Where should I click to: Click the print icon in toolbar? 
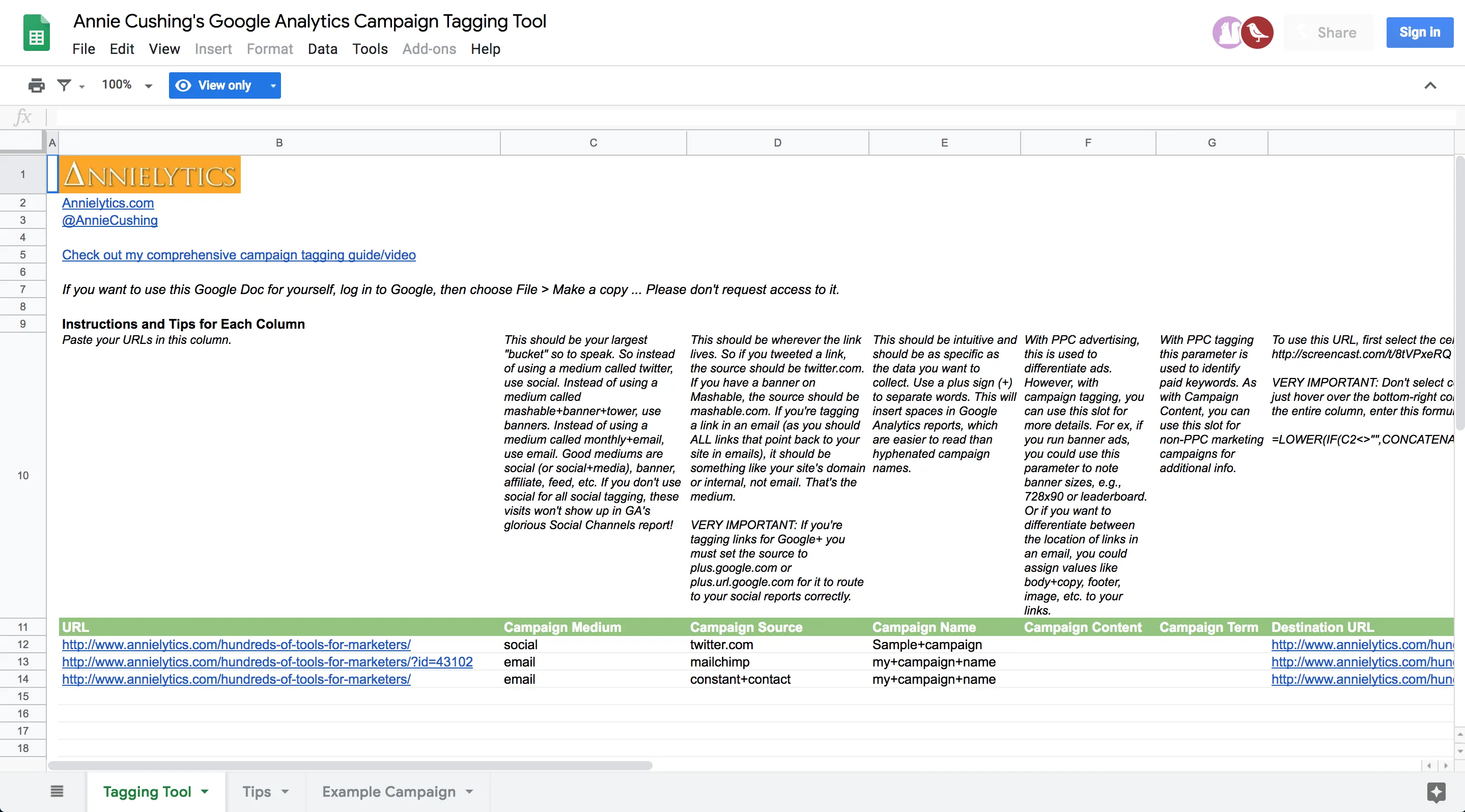37,85
